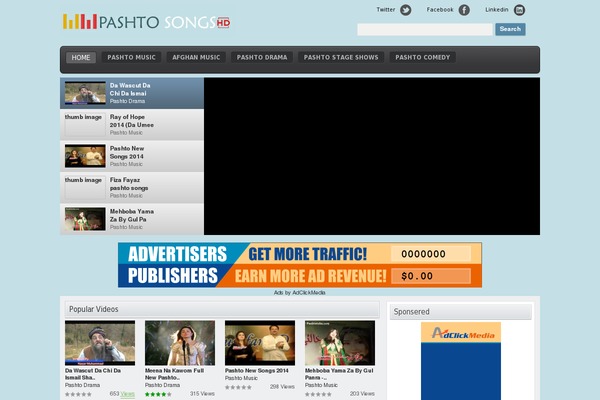
Task: Select Pashto New Songs 2014 playlist item
Action: (132, 156)
